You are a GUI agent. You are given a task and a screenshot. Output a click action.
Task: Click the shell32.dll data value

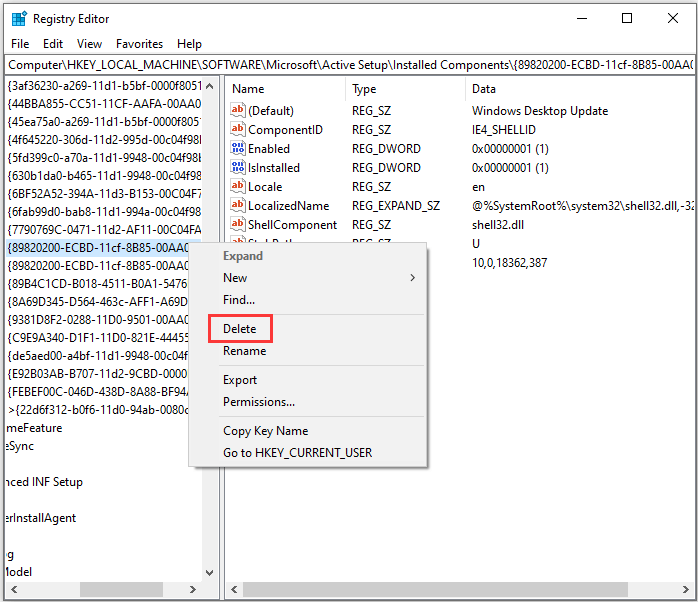[x=498, y=225]
